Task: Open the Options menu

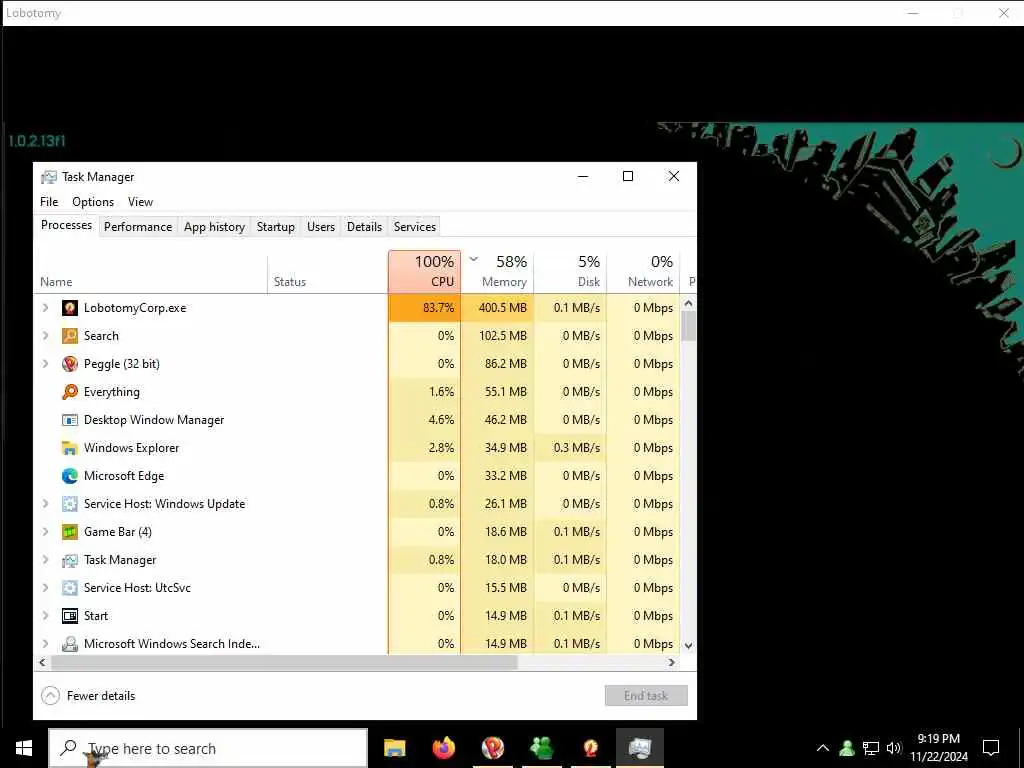Action: (x=93, y=202)
